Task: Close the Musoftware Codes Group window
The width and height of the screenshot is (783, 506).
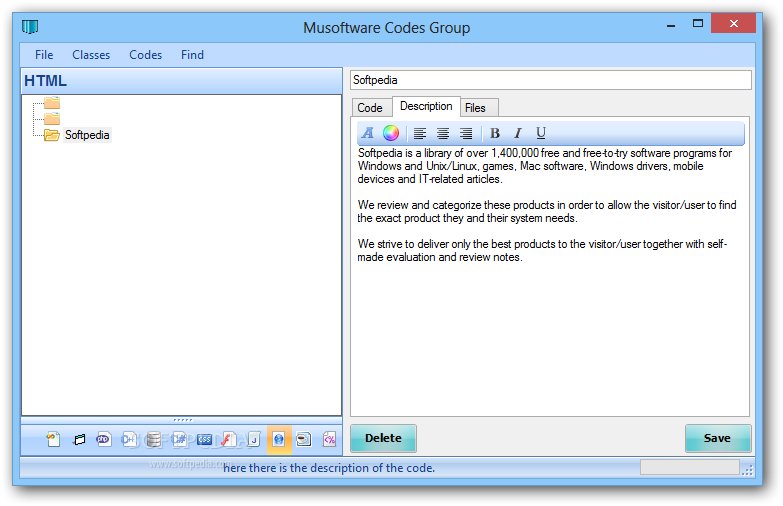Action: 734,23
